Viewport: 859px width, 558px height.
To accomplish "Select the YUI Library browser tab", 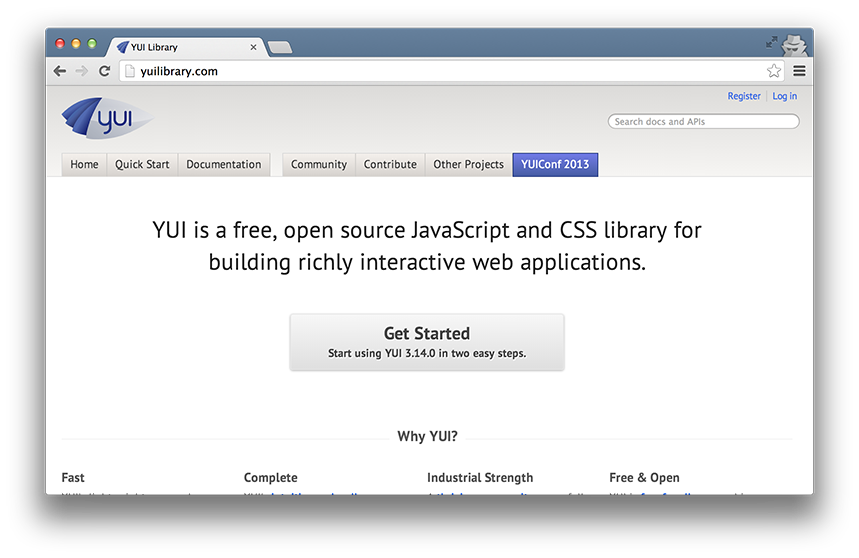I will pyautogui.click(x=186, y=47).
